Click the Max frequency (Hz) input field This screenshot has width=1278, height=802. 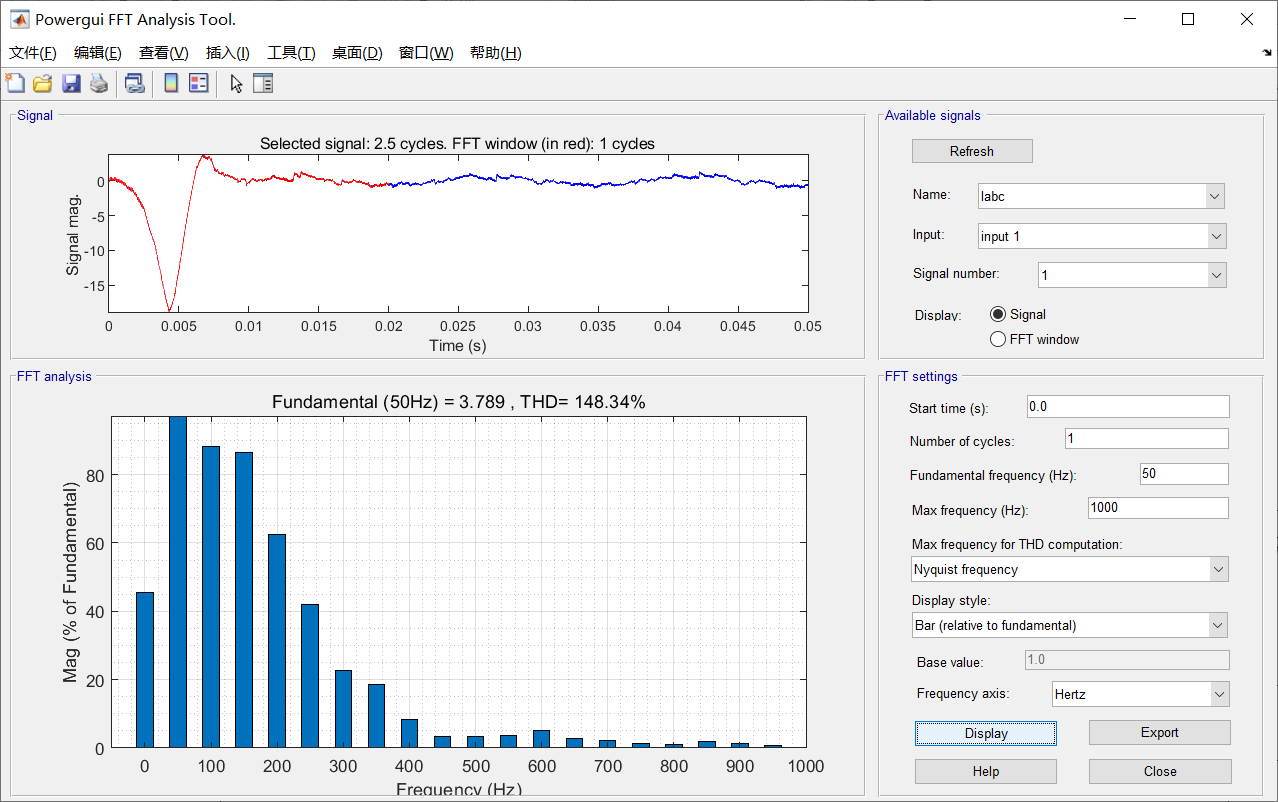pos(1158,508)
